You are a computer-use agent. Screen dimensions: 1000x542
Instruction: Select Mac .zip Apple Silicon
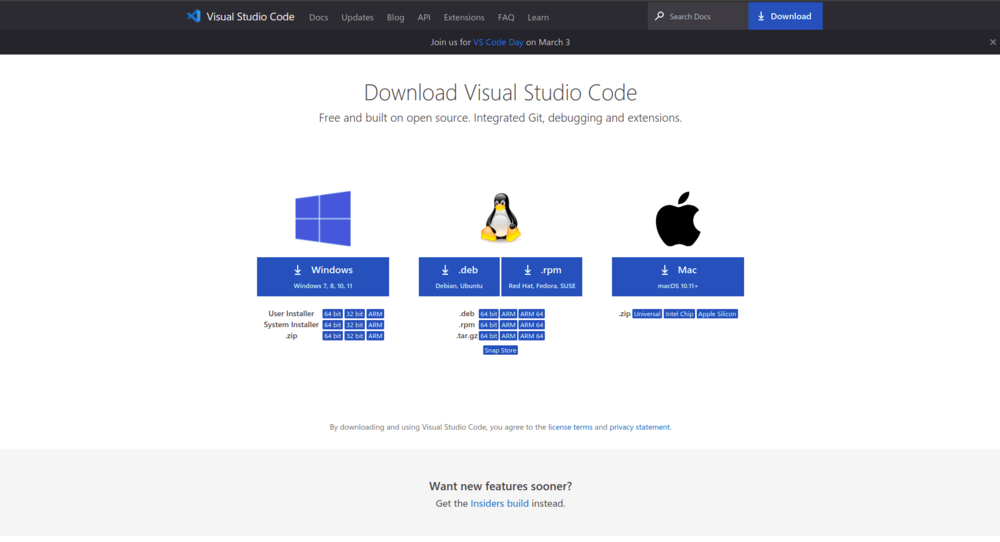coord(717,314)
